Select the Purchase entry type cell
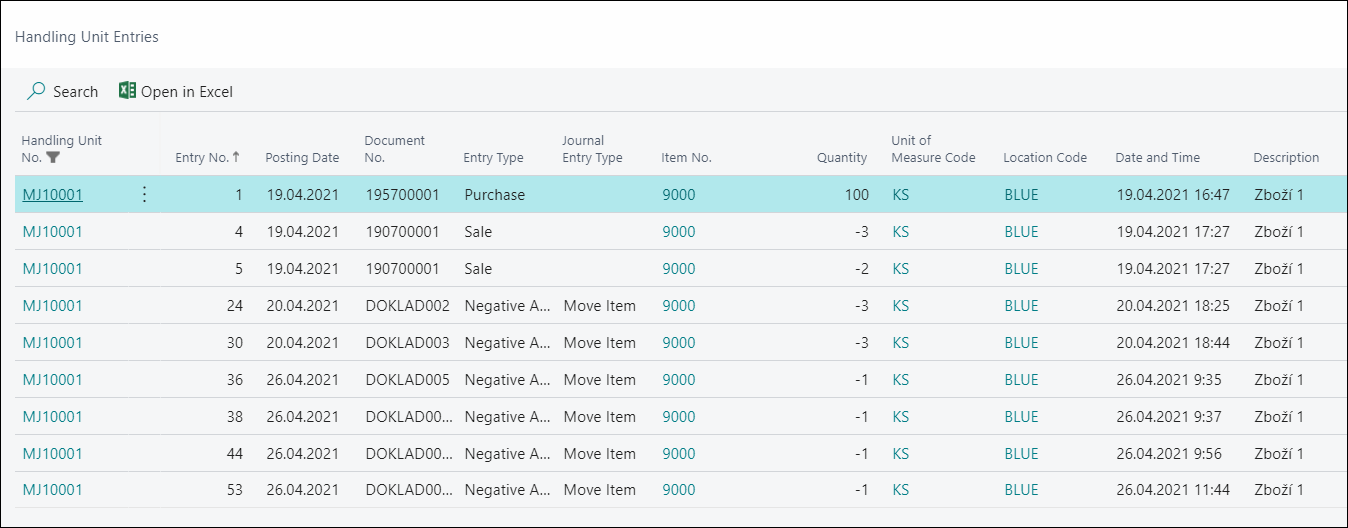 pos(495,195)
